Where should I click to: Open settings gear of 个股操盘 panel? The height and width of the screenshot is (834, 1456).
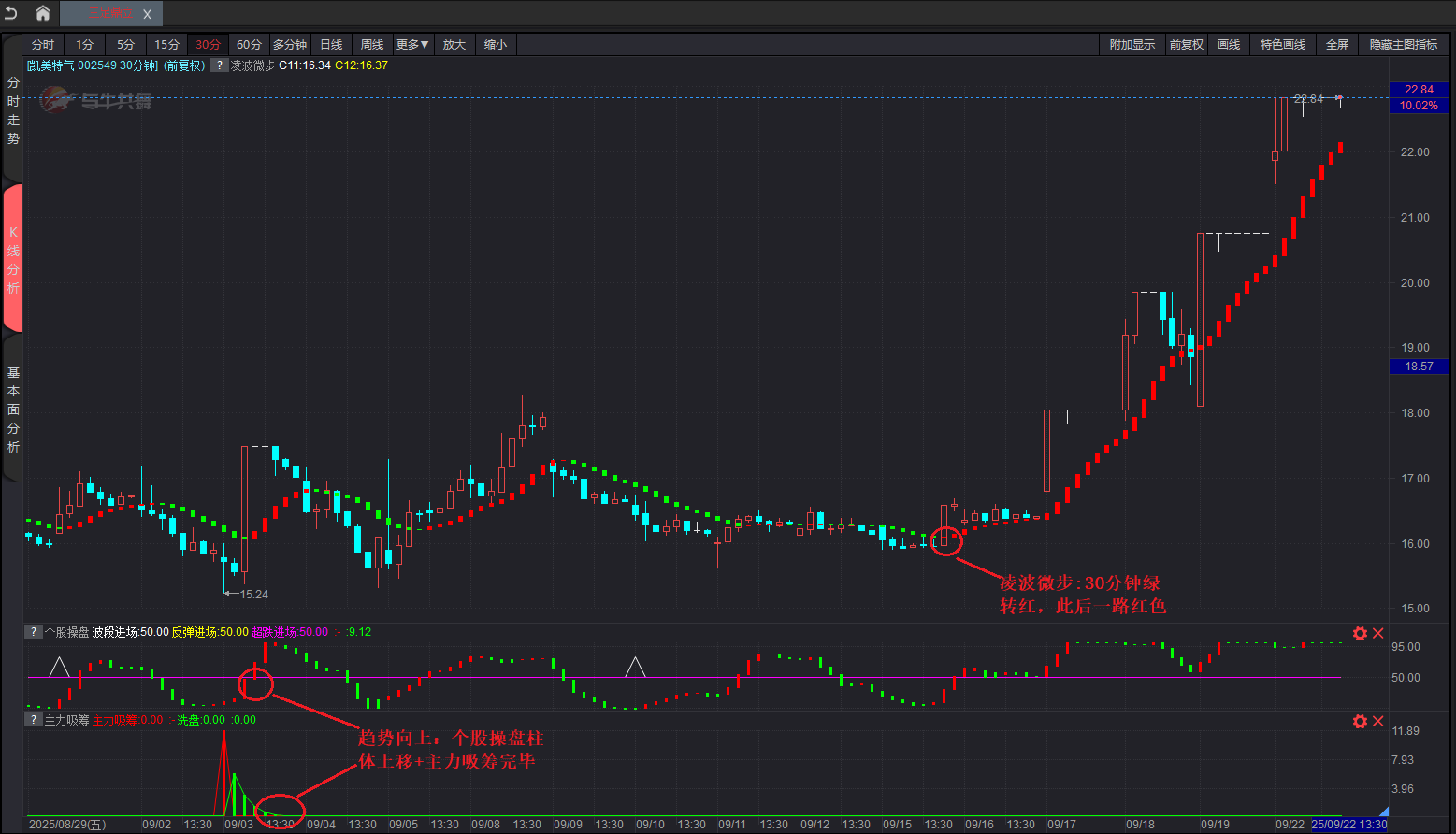pyautogui.click(x=1360, y=633)
